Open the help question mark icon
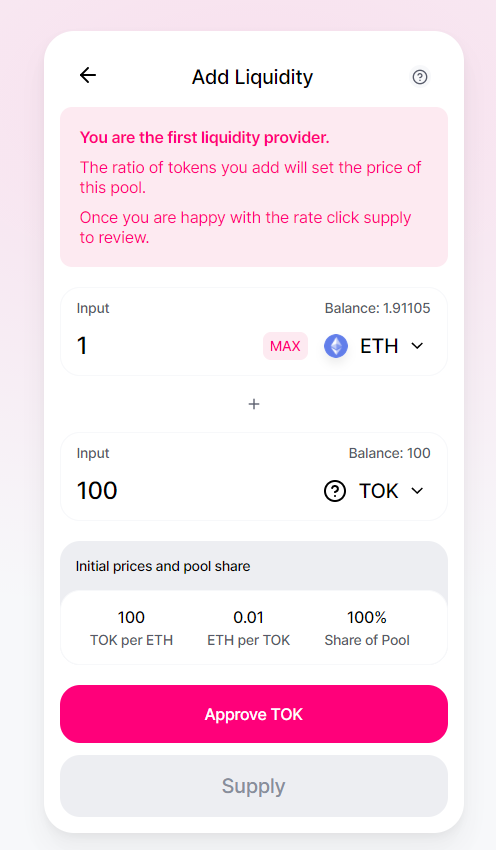 [420, 77]
